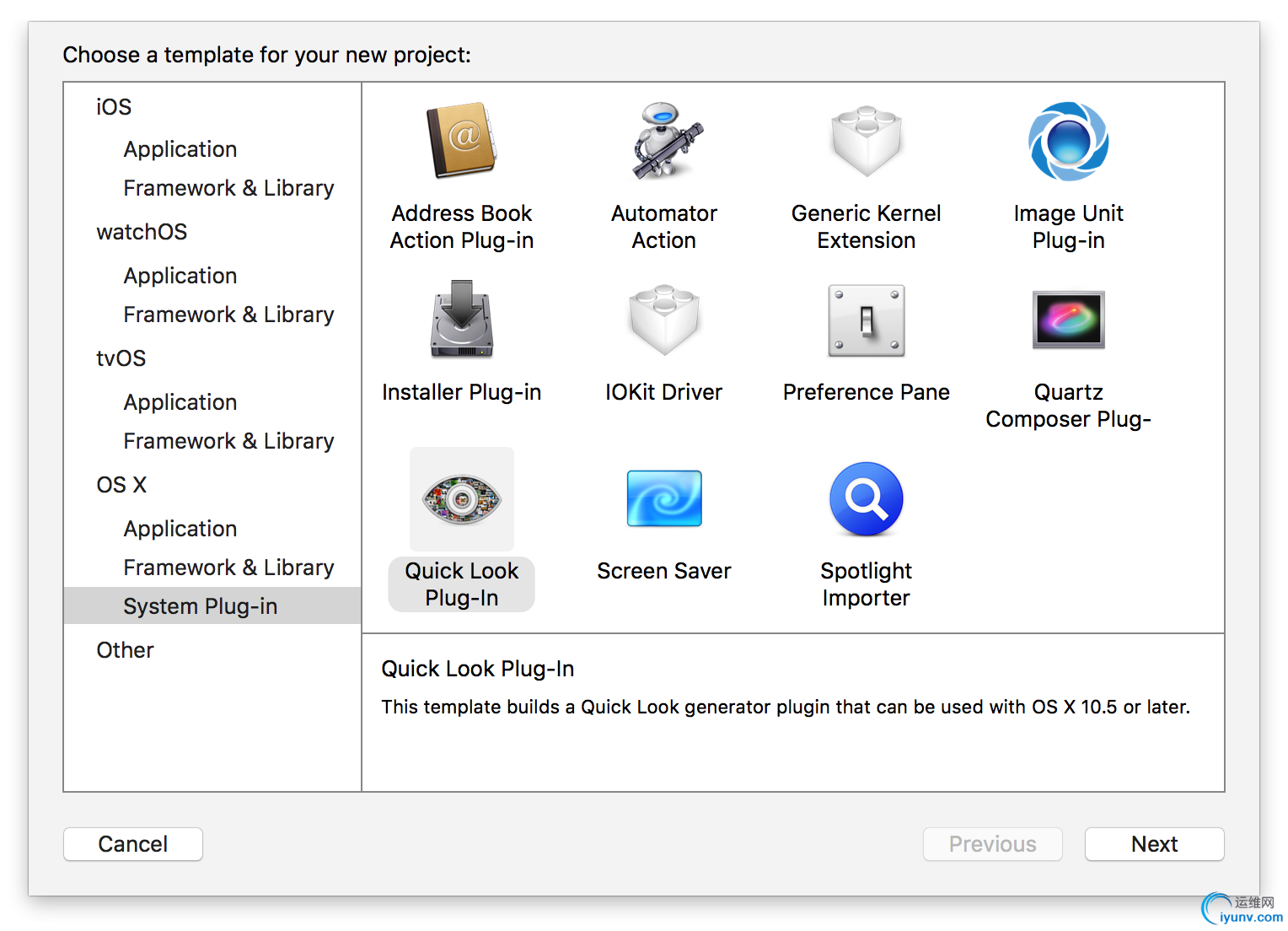Image resolution: width=1288 pixels, height=931 pixels.
Task: Click the 'Generic Kernel Extension' label
Action: click(867, 227)
